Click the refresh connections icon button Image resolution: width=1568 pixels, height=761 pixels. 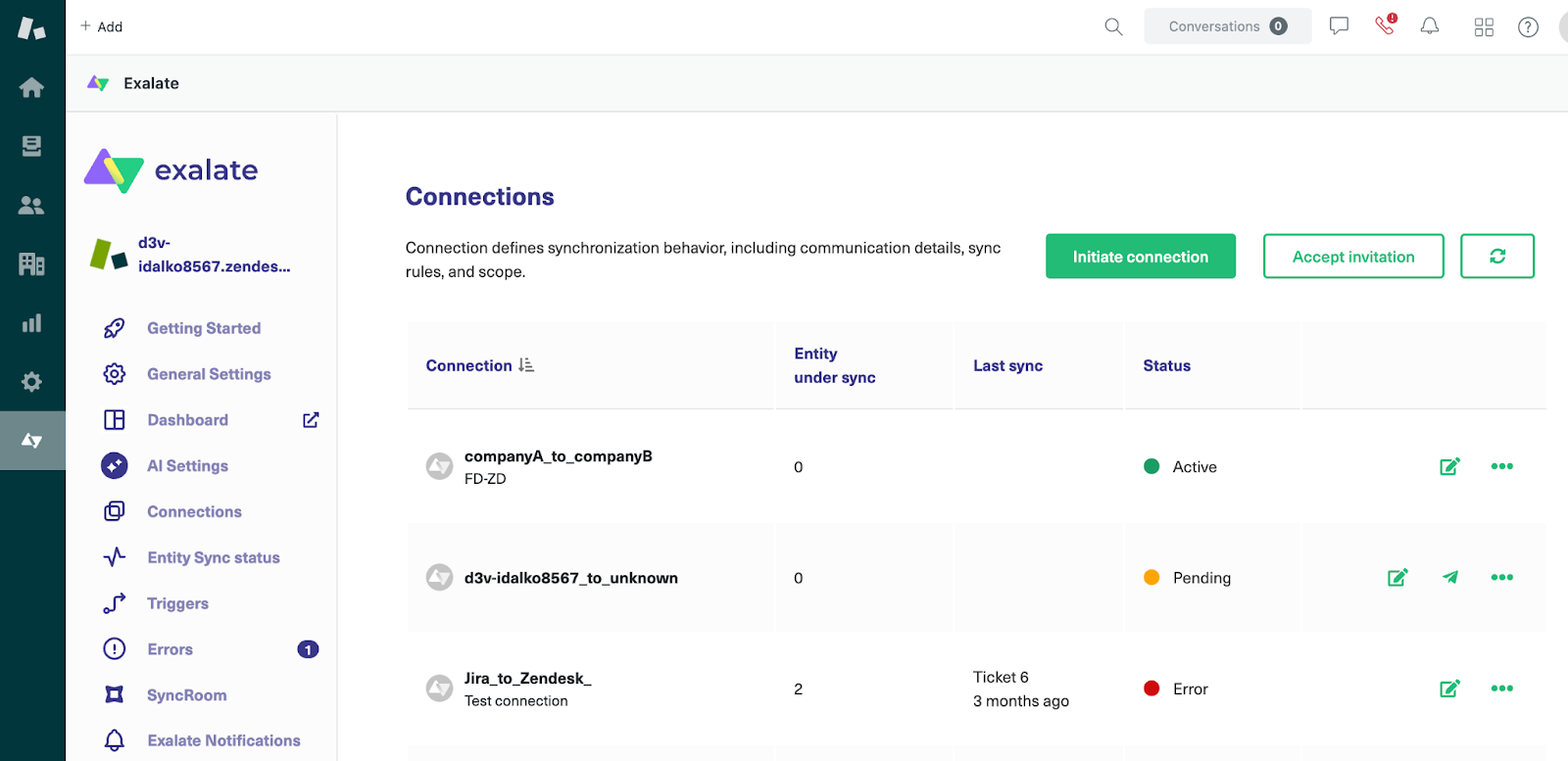[x=1496, y=256]
